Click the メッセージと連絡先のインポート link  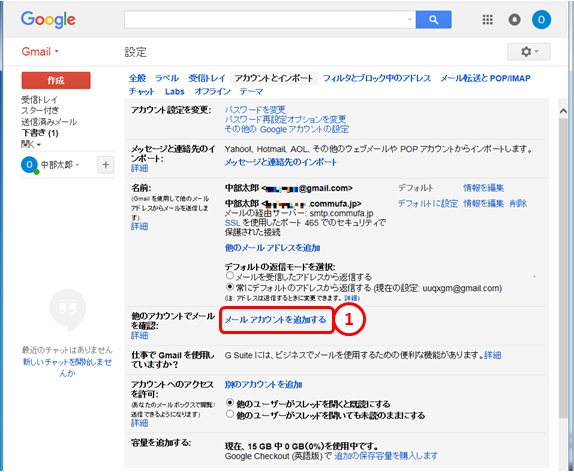tap(281, 162)
